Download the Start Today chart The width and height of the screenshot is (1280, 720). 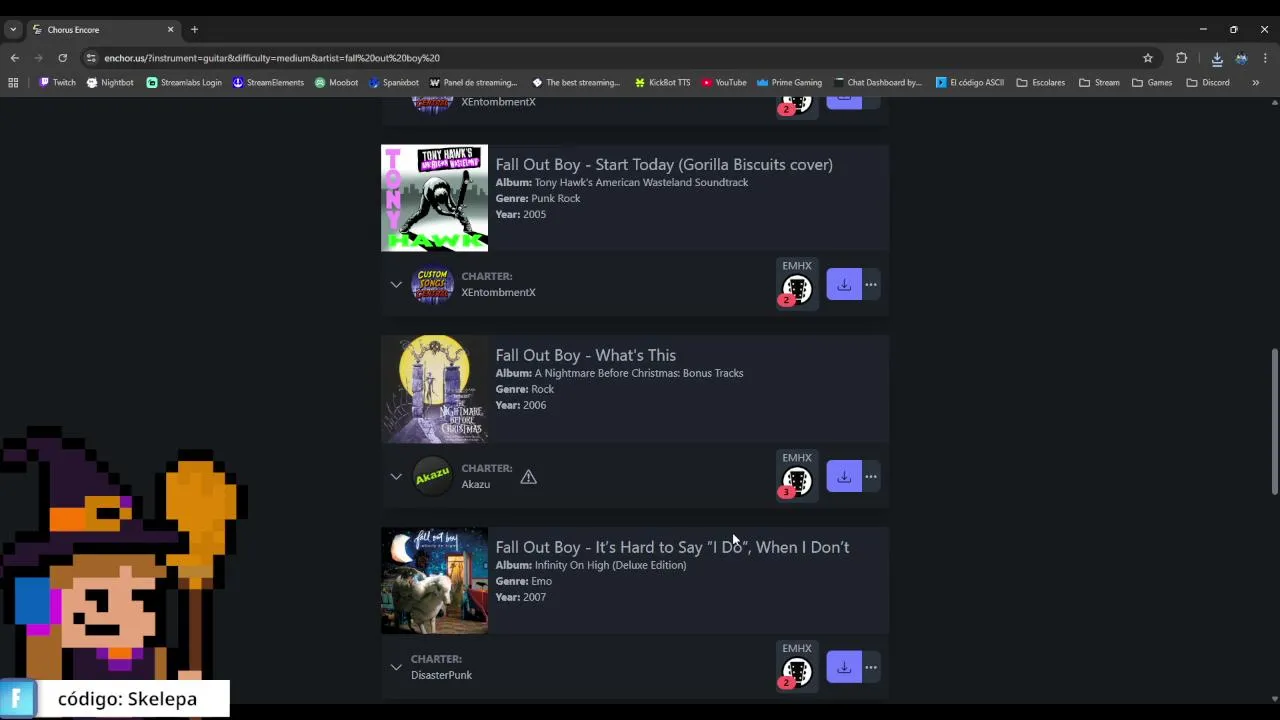tap(844, 285)
